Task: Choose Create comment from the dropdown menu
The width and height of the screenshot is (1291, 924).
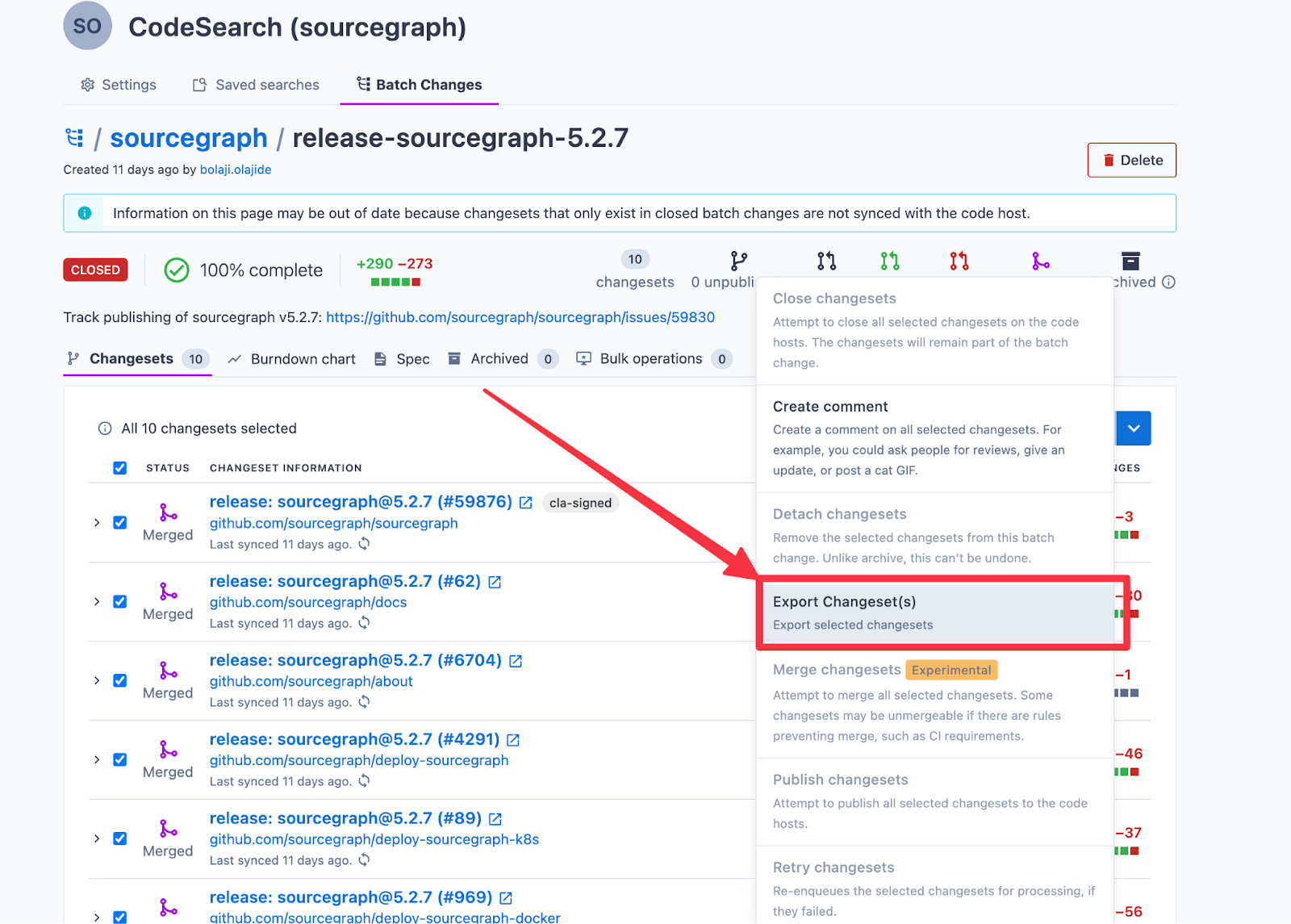Action: click(935, 438)
